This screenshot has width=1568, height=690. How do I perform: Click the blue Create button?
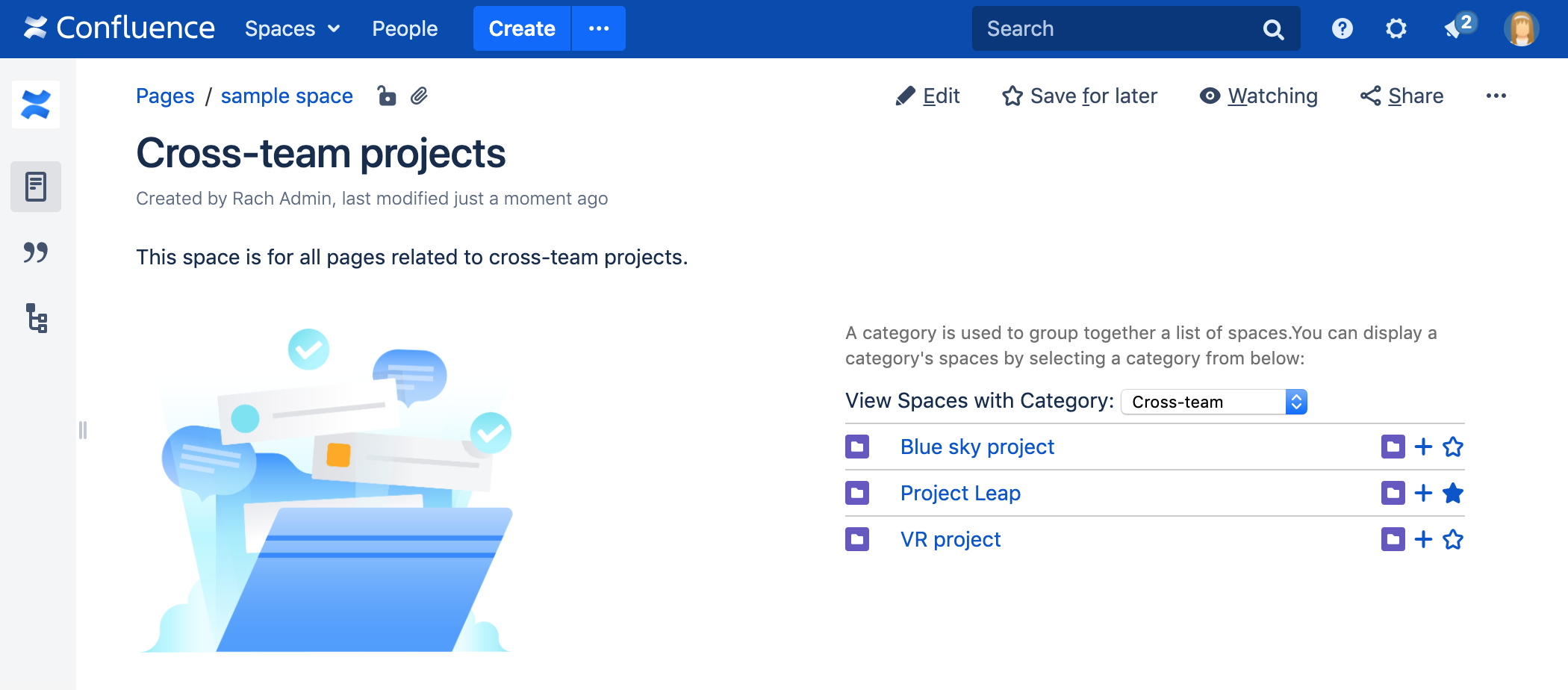click(521, 29)
